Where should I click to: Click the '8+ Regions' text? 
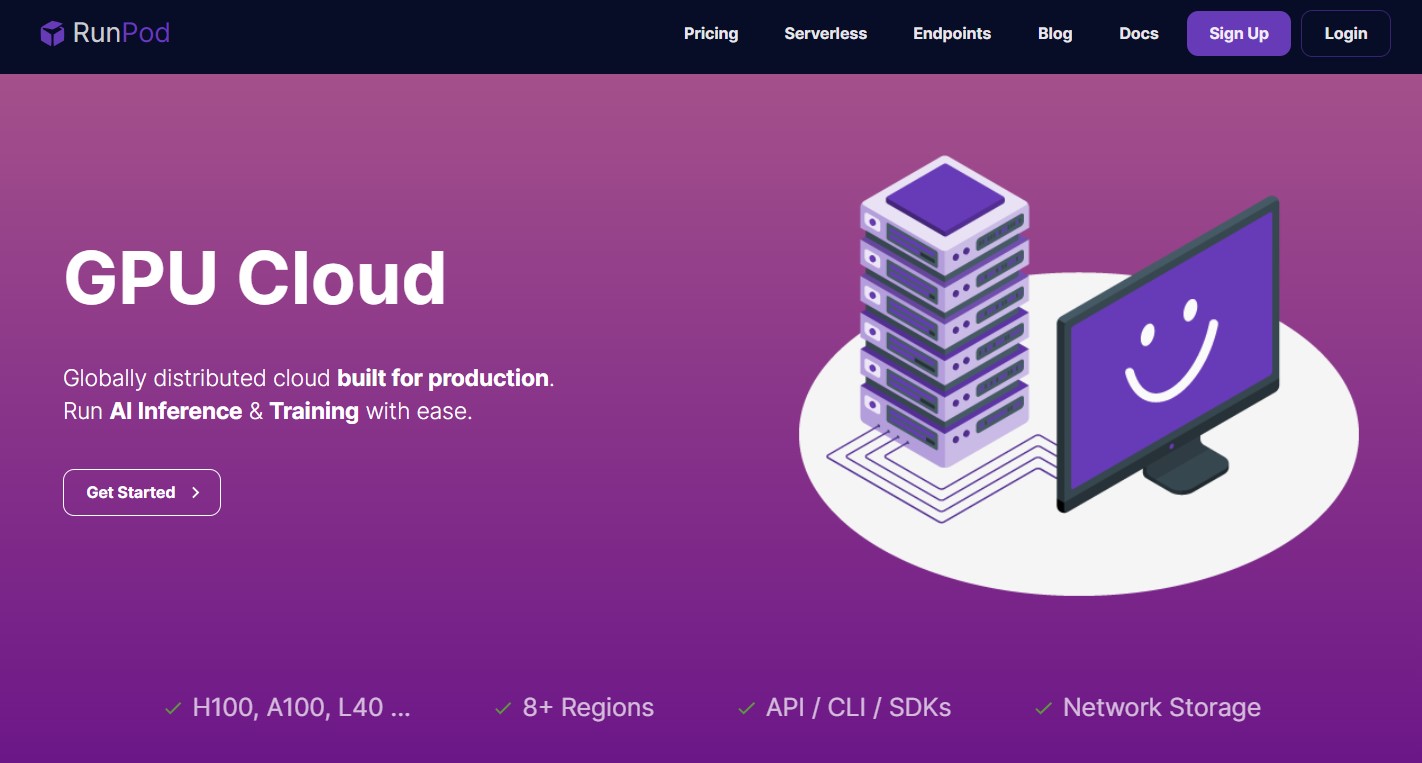point(588,708)
